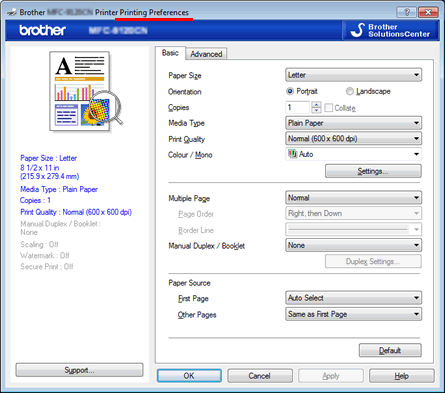Click the 'Paper Source' section label
This screenshot has height=393, width=445.
[x=189, y=283]
